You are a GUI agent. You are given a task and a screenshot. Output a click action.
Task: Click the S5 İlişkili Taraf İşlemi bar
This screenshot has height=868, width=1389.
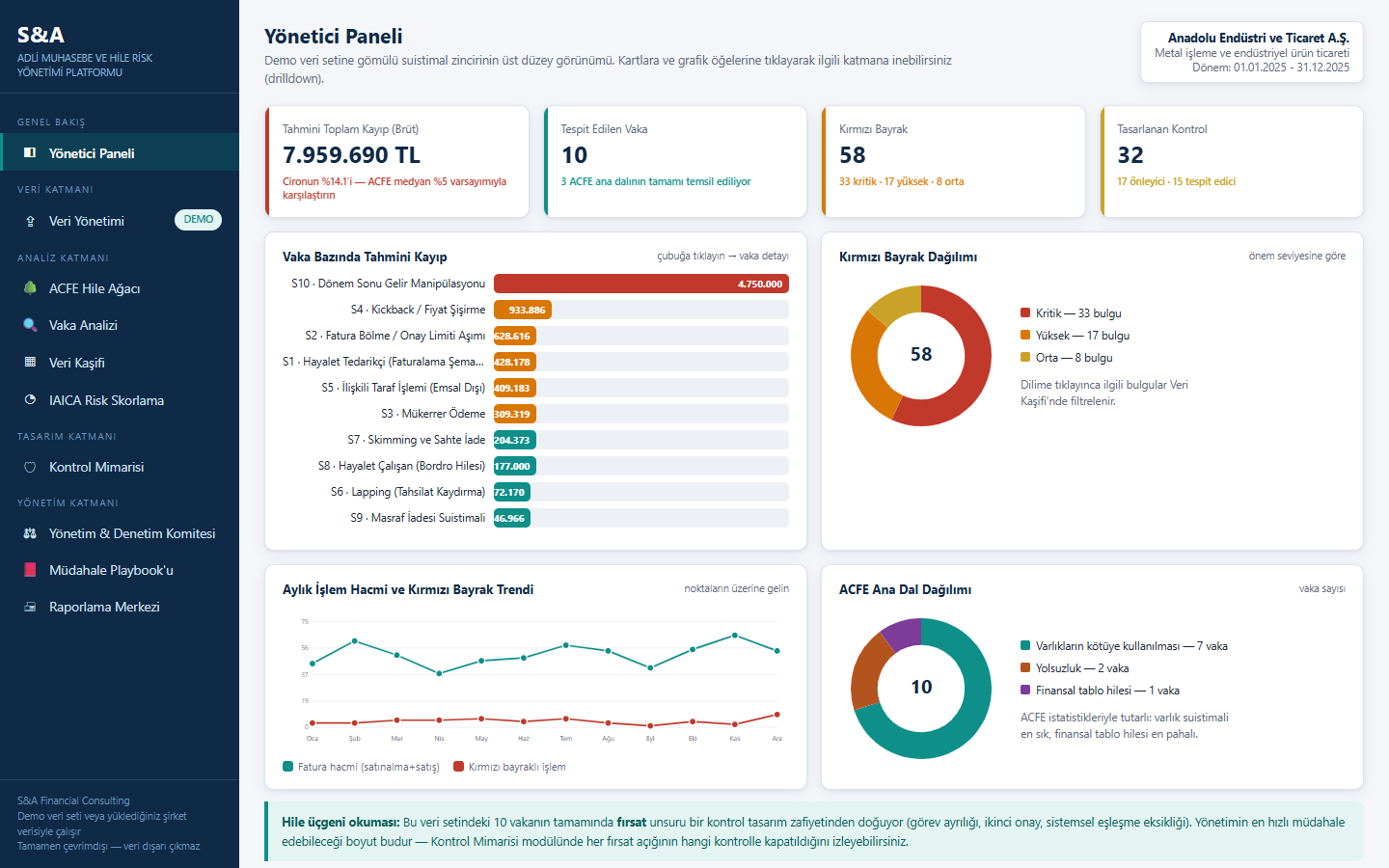point(514,388)
